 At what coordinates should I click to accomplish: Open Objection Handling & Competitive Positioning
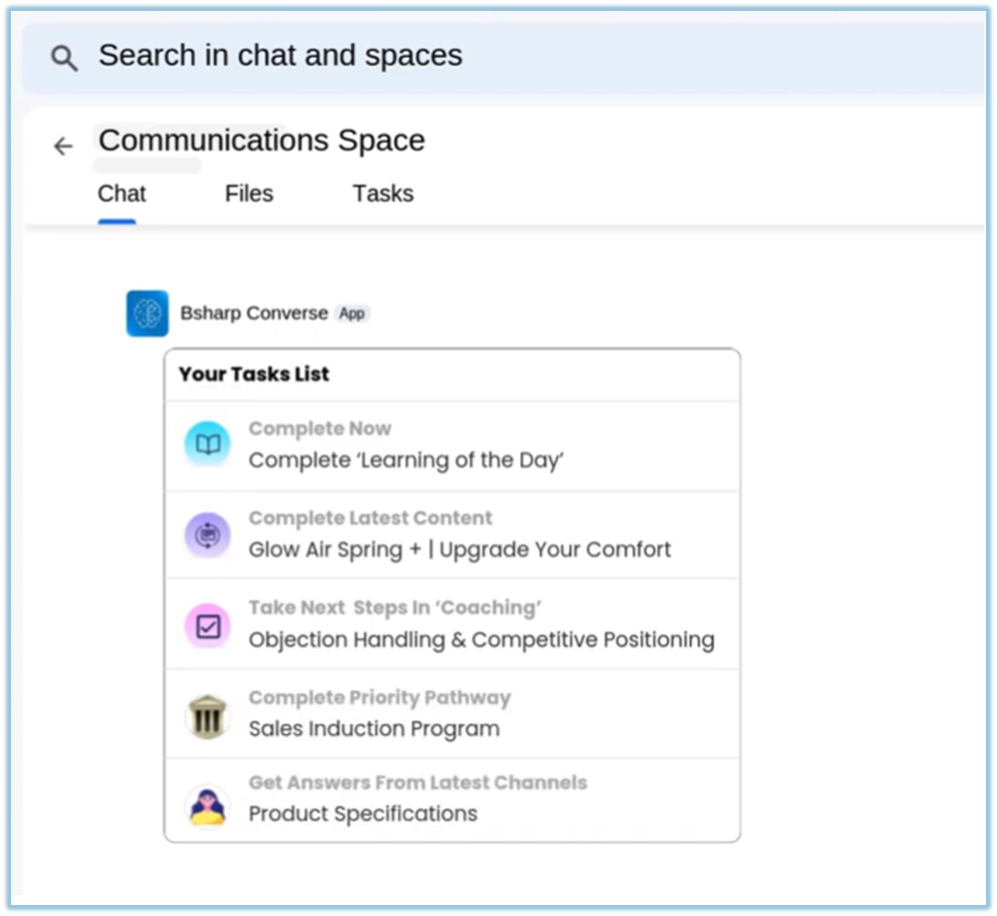coord(481,639)
